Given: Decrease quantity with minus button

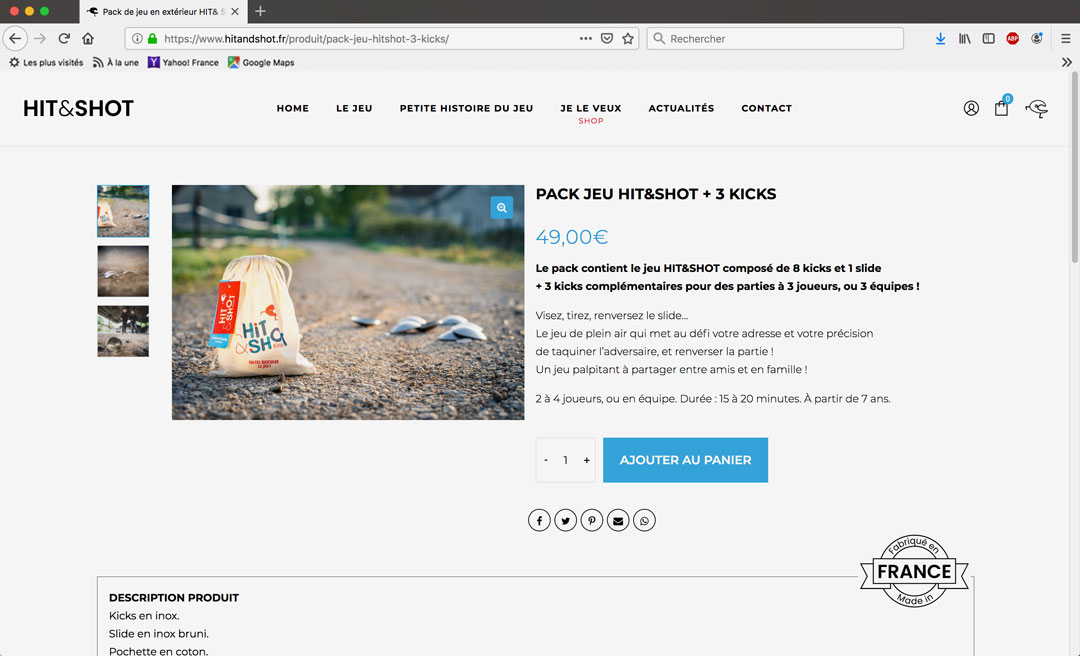Looking at the screenshot, I should click(x=546, y=460).
